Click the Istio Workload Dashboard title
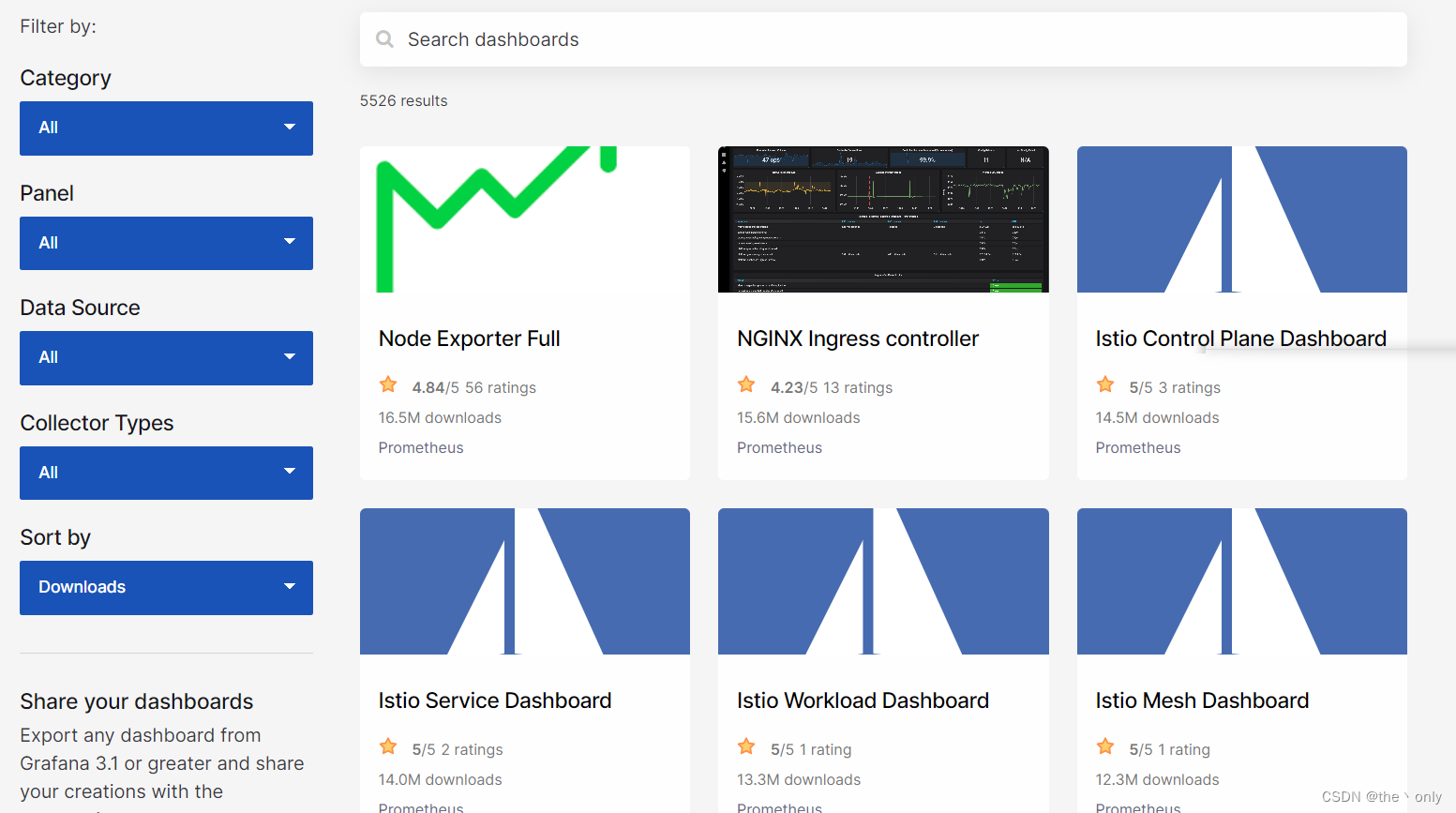This screenshot has height=813, width=1456. click(x=863, y=700)
